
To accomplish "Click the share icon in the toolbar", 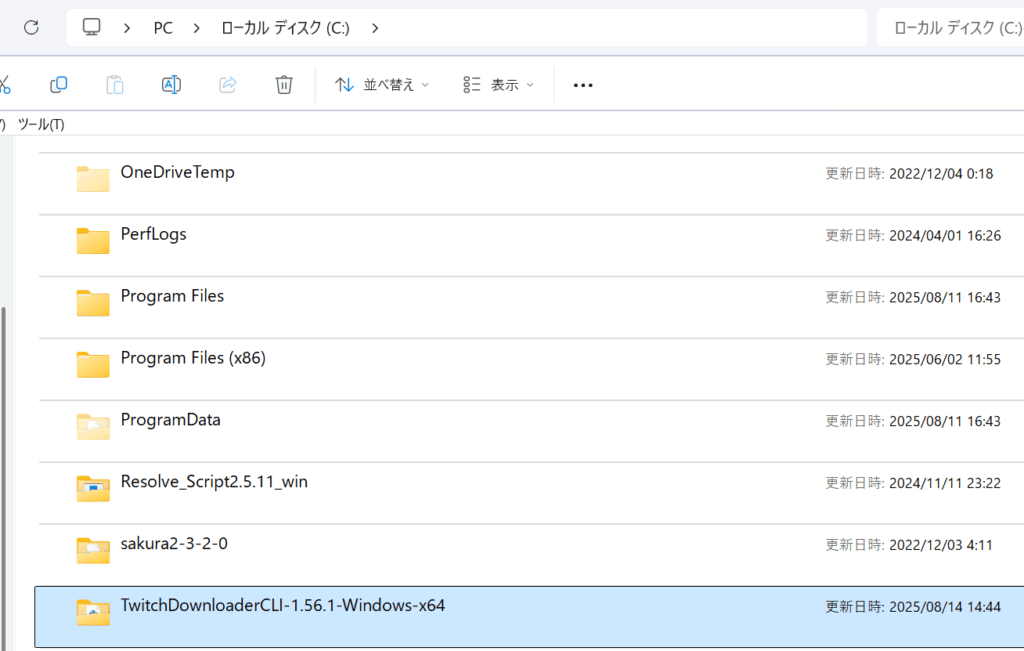I will click(228, 85).
